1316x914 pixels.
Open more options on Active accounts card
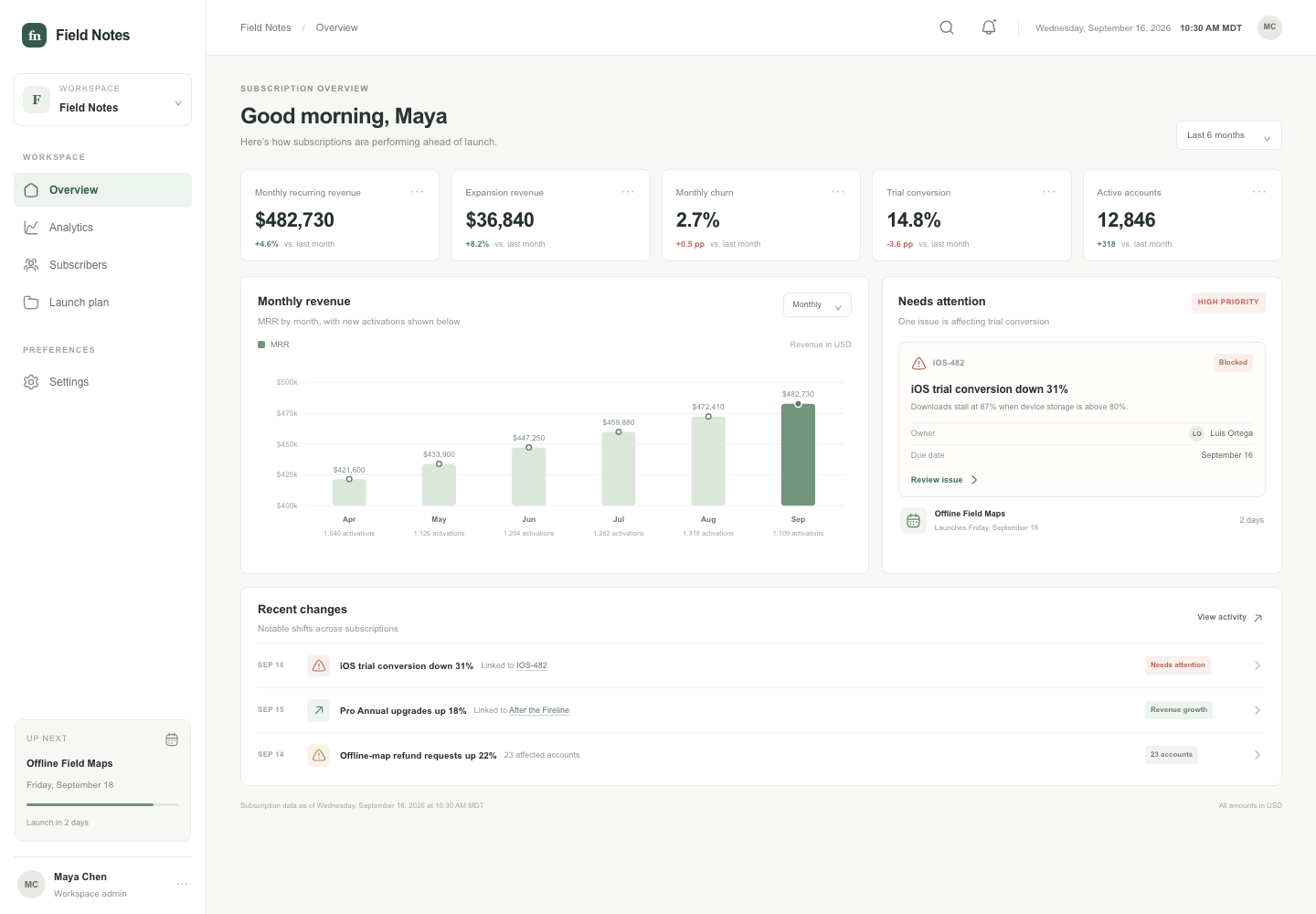pos(1259,192)
